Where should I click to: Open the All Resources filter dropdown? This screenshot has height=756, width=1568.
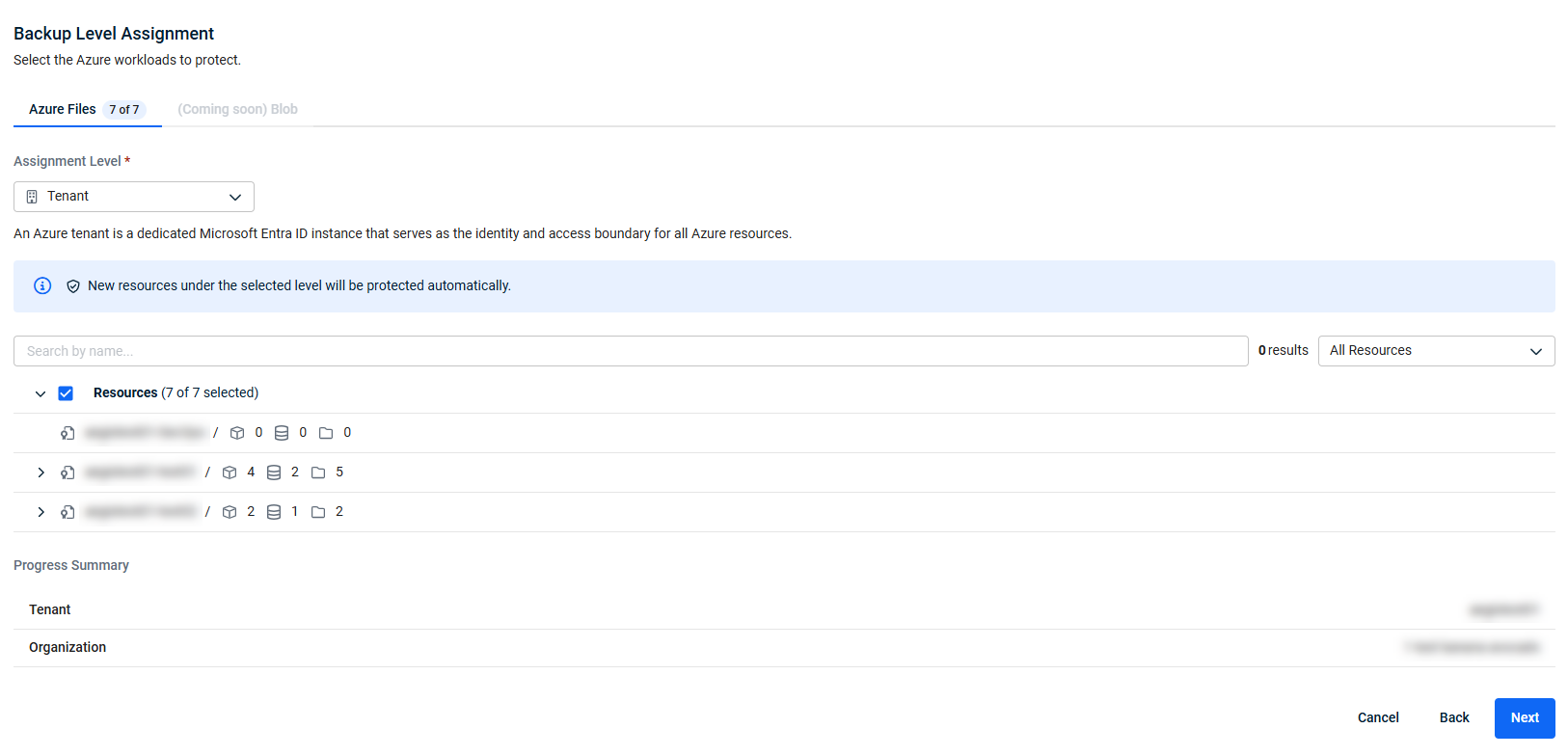[x=1436, y=351]
